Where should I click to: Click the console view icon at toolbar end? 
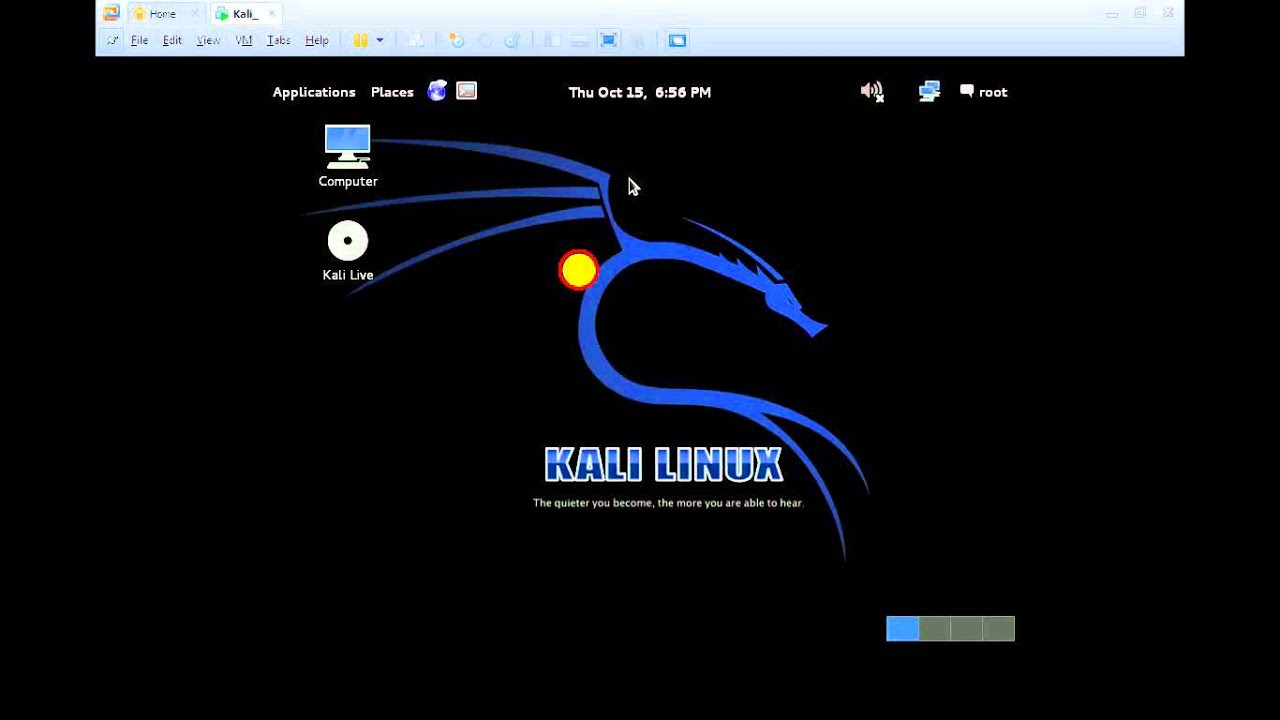(x=677, y=40)
